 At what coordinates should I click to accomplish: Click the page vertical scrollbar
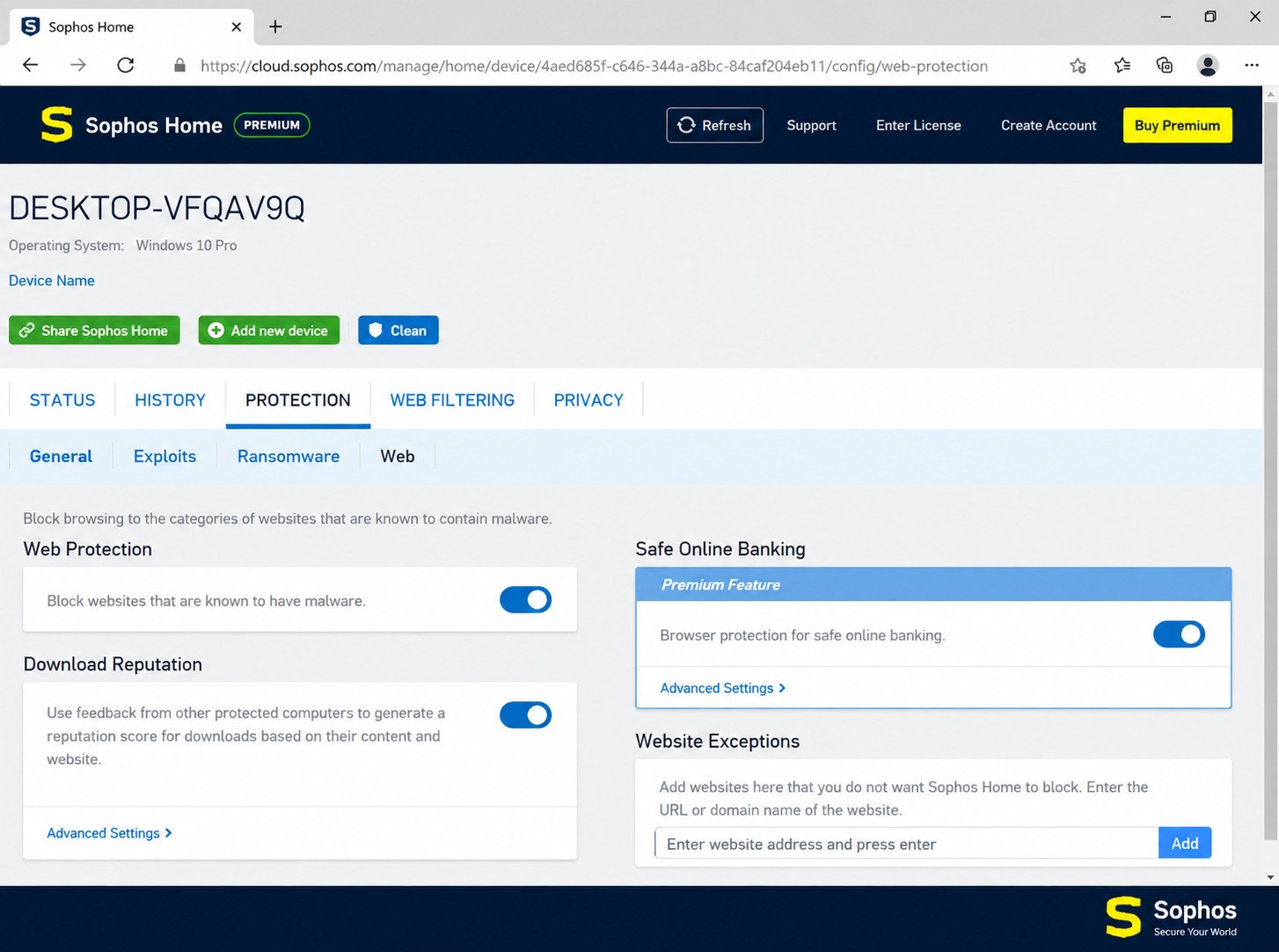pyautogui.click(x=1270, y=471)
